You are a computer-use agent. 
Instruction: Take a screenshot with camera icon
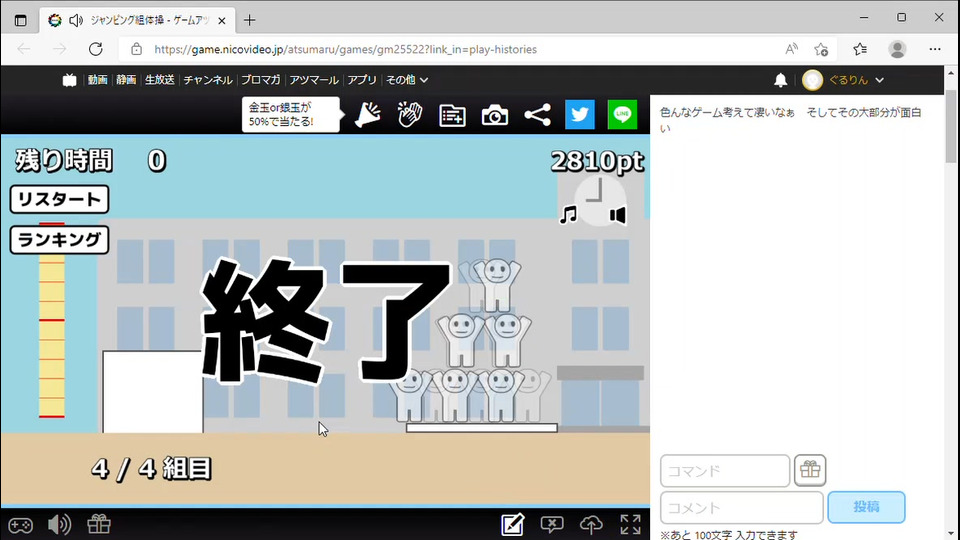495,115
